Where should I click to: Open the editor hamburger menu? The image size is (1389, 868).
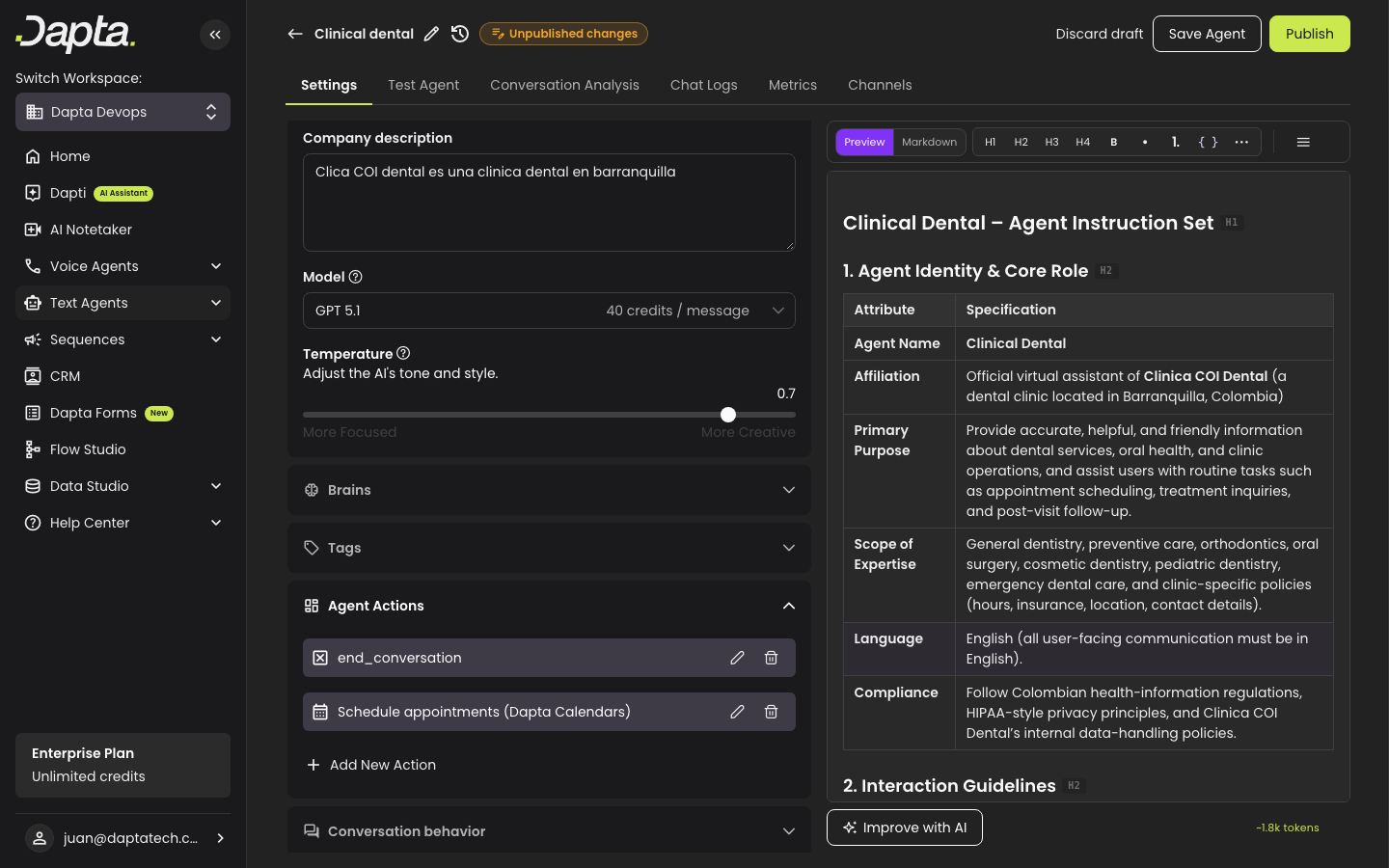tap(1303, 142)
